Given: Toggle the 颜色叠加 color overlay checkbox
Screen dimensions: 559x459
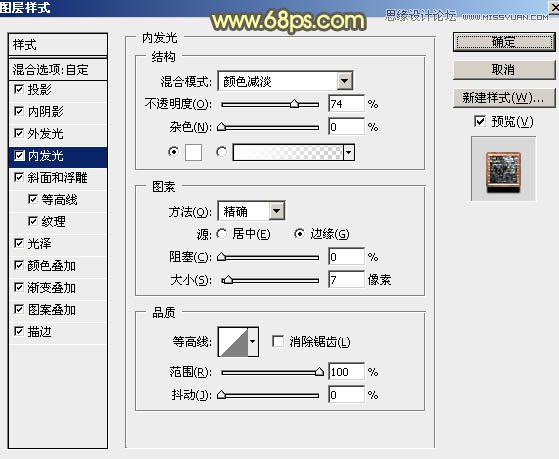Looking at the screenshot, I should (x=19, y=265).
